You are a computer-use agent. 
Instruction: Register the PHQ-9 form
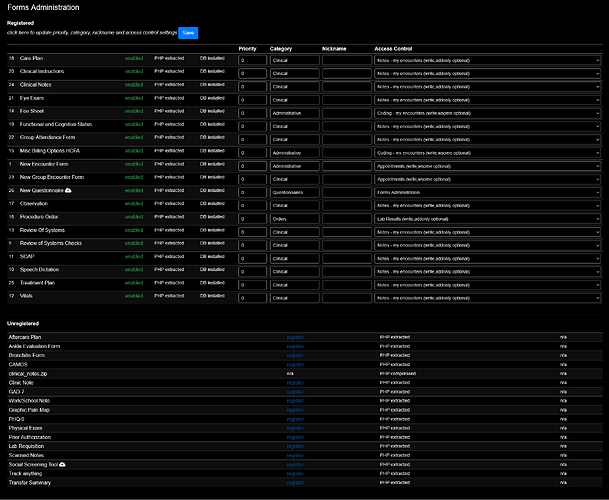(x=295, y=419)
